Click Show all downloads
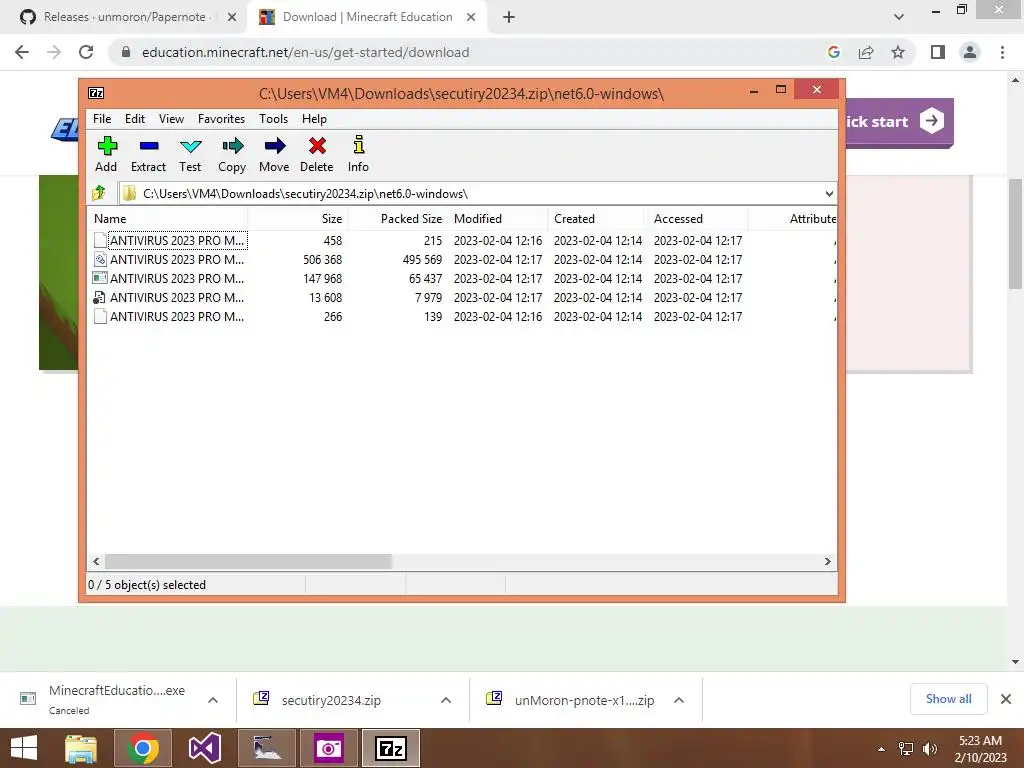The image size is (1024, 768). [949, 699]
